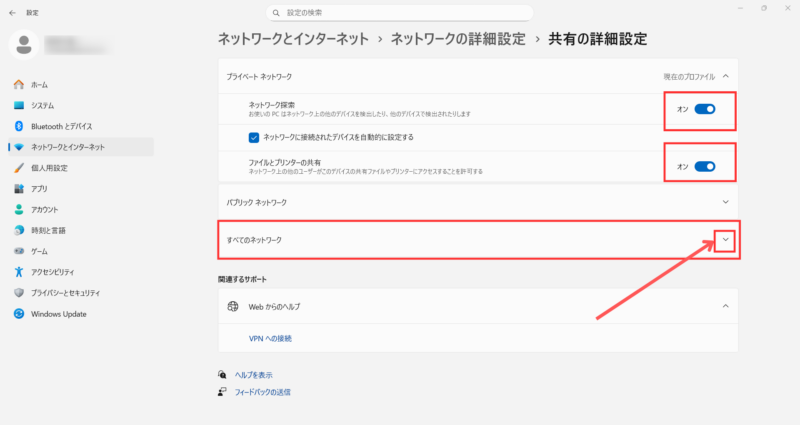Image resolution: width=800 pixels, height=425 pixels.
Task: Open ホーム from the sidebar
Action: click(40, 85)
